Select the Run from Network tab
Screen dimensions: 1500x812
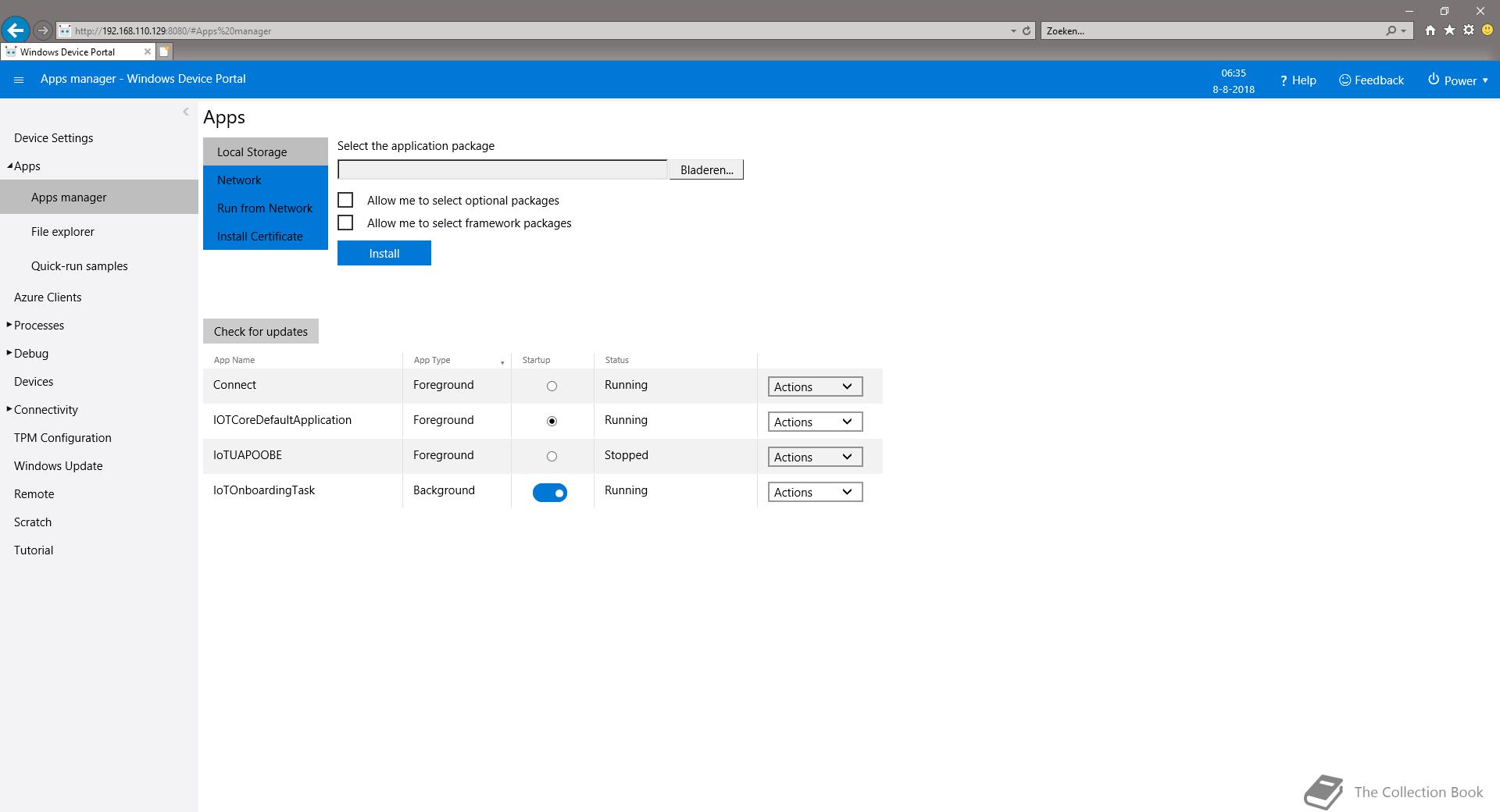tap(266, 208)
